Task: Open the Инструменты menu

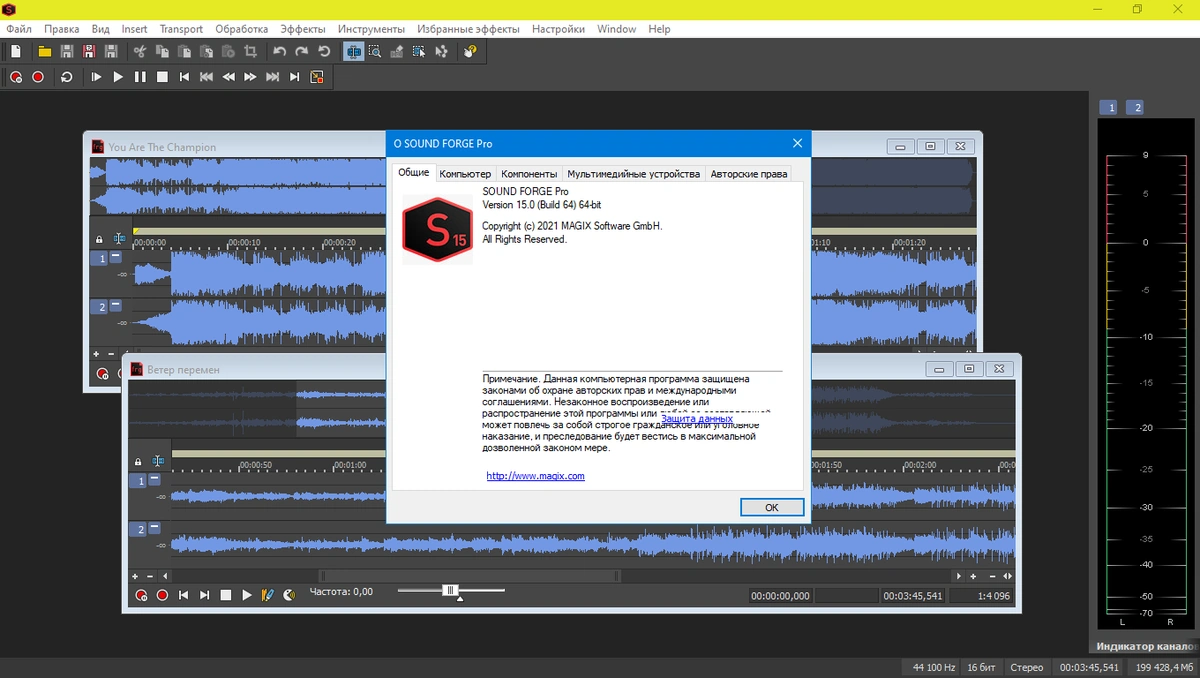Action: (371, 29)
